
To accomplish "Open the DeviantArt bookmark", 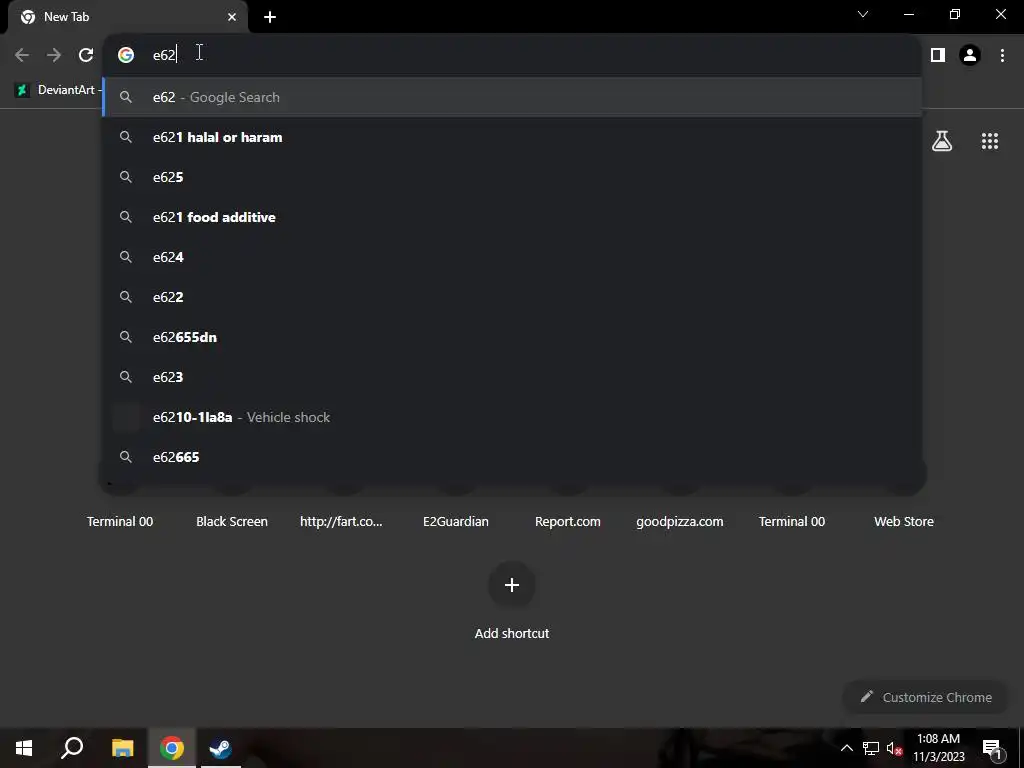I will (x=56, y=90).
